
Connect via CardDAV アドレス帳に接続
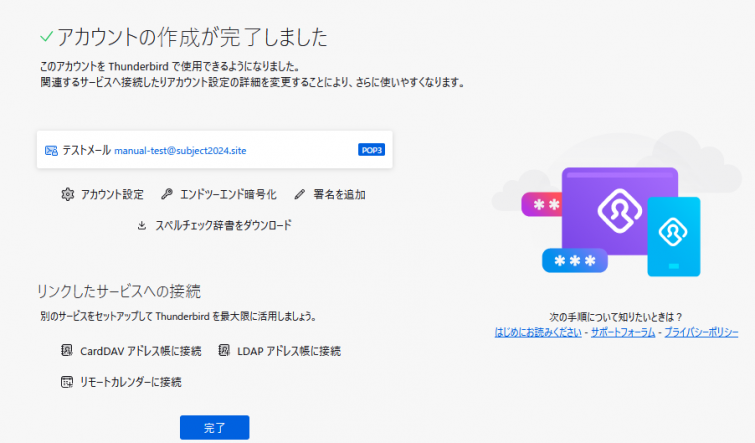click(x=141, y=351)
